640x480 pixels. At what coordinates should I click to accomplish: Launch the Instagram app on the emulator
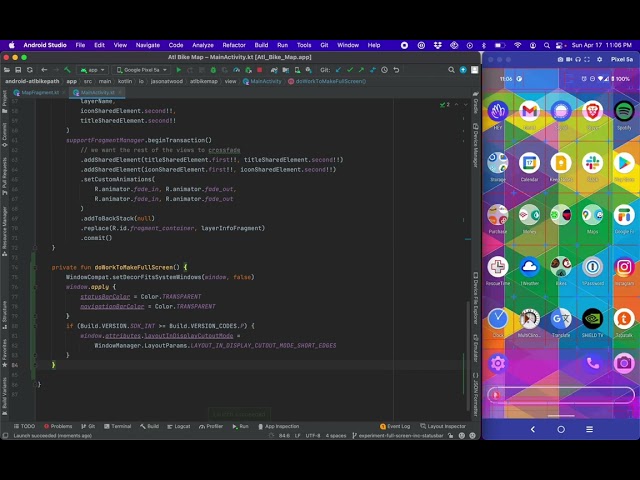coord(624,267)
